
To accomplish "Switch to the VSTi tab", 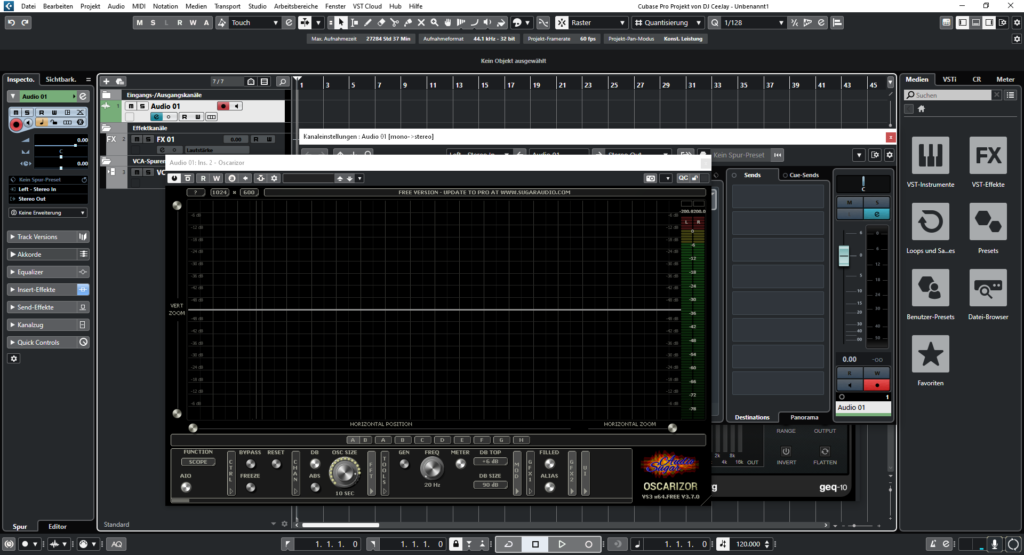I will click(950, 80).
